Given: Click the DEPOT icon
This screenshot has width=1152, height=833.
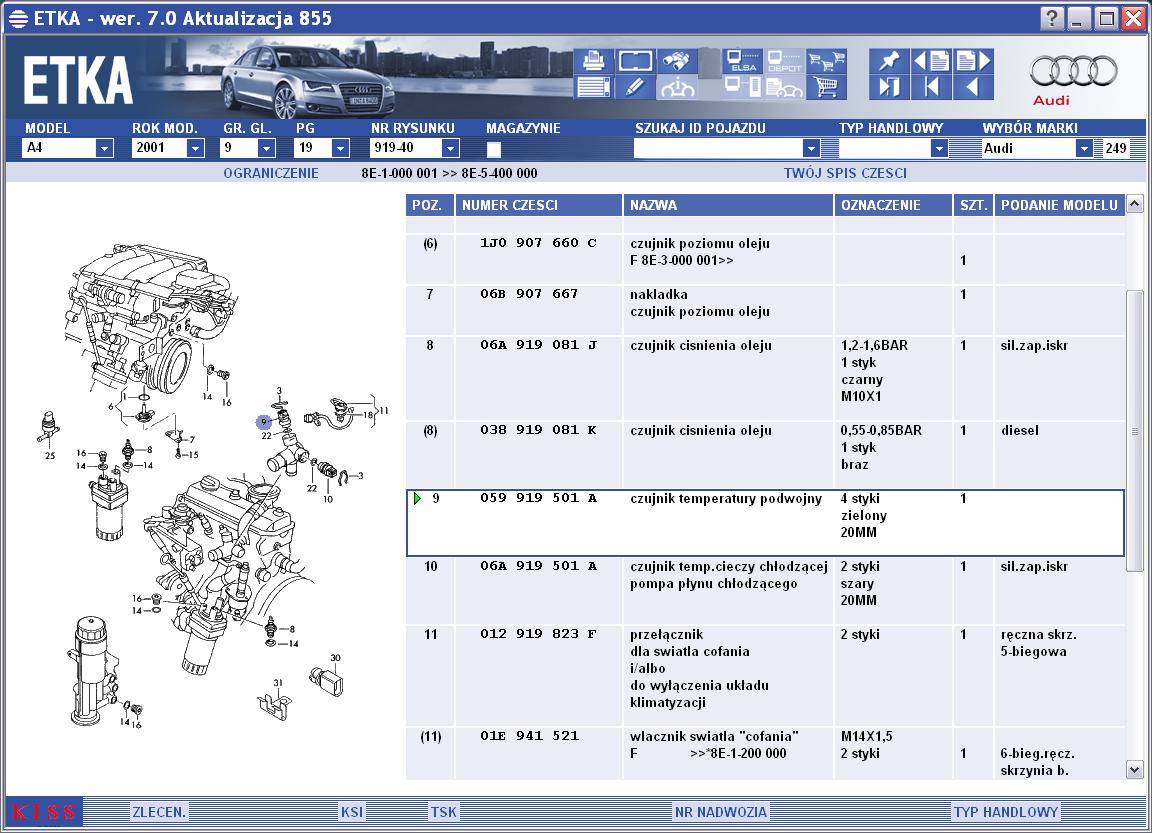Looking at the screenshot, I should [784, 61].
